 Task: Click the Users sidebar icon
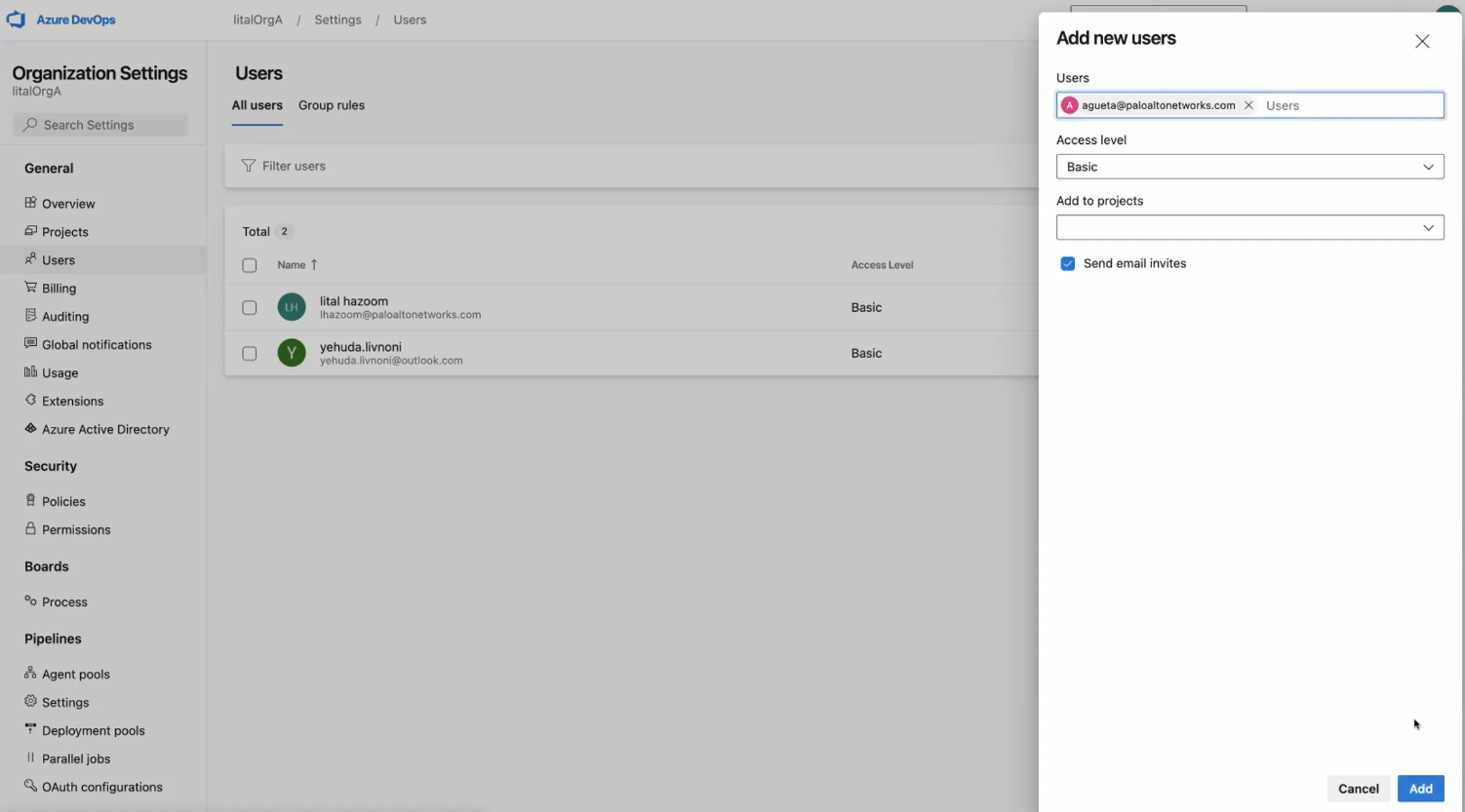[x=30, y=259]
